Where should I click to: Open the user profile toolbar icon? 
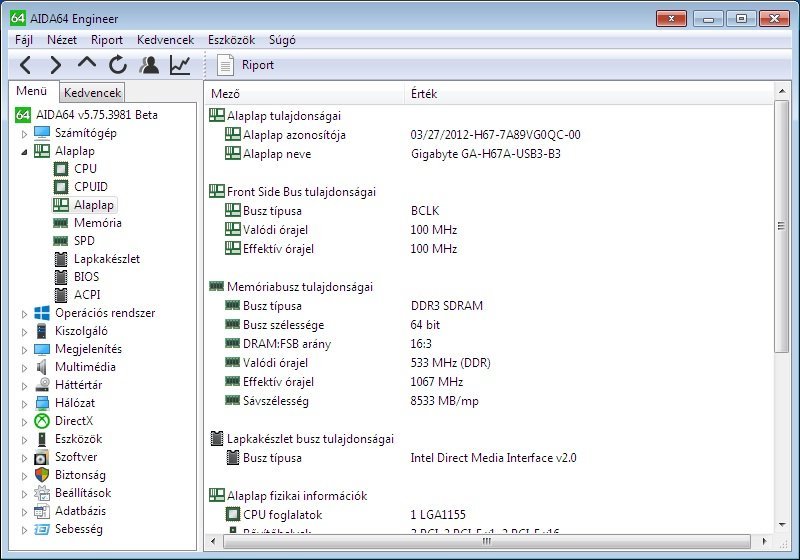(149, 65)
